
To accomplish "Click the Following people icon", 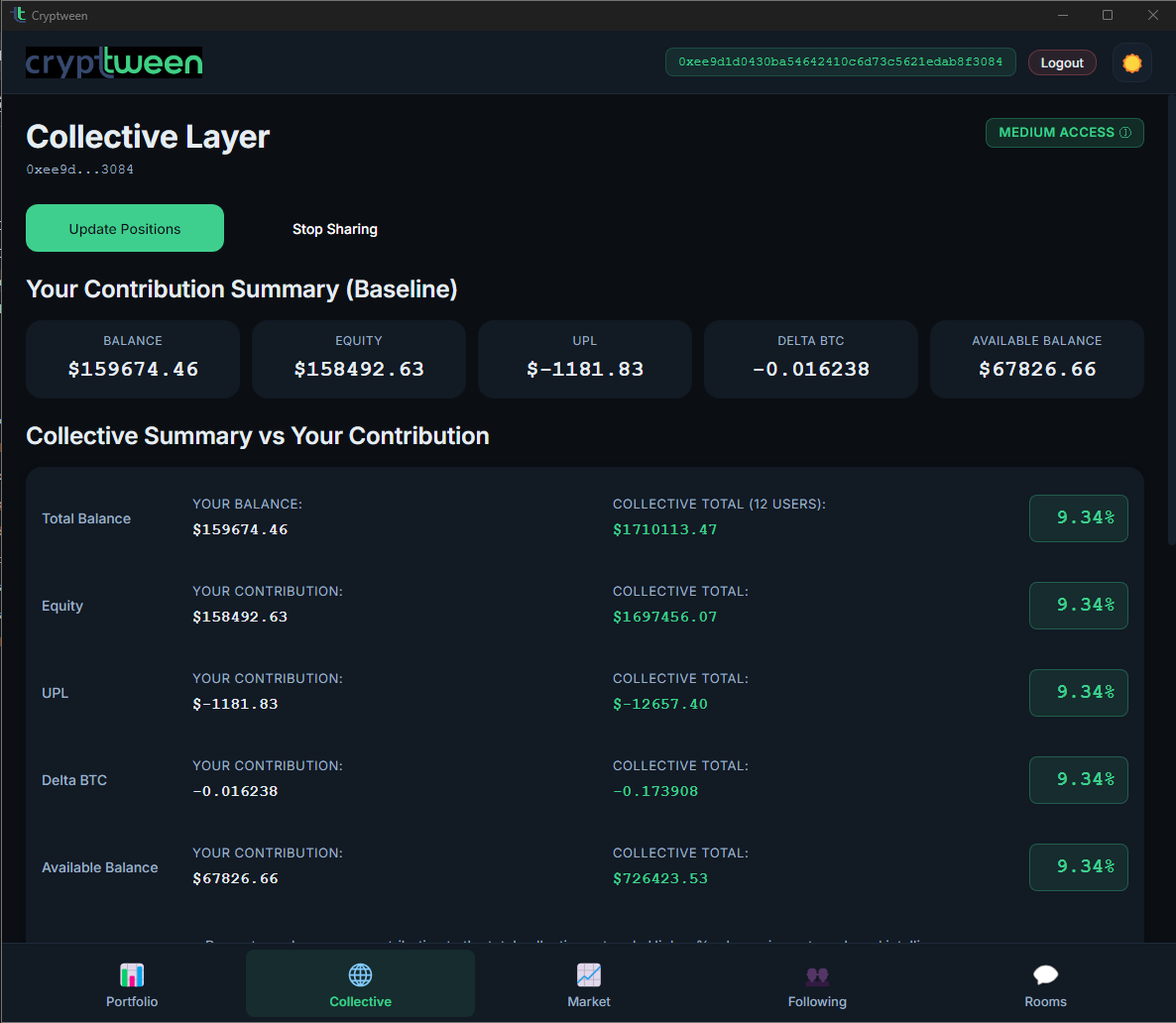I will pos(817,975).
